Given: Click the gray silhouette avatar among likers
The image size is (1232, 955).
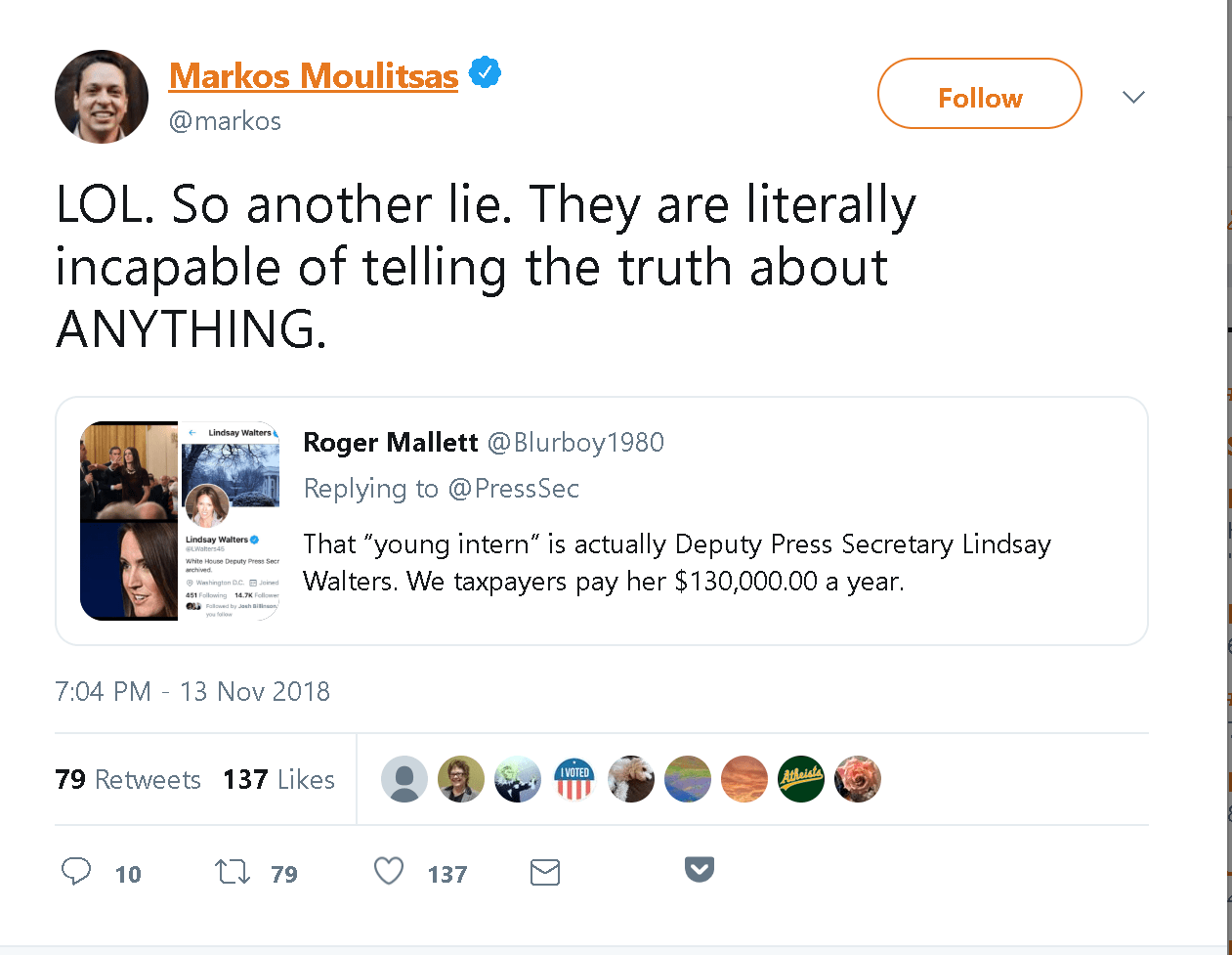Looking at the screenshot, I should (x=404, y=779).
